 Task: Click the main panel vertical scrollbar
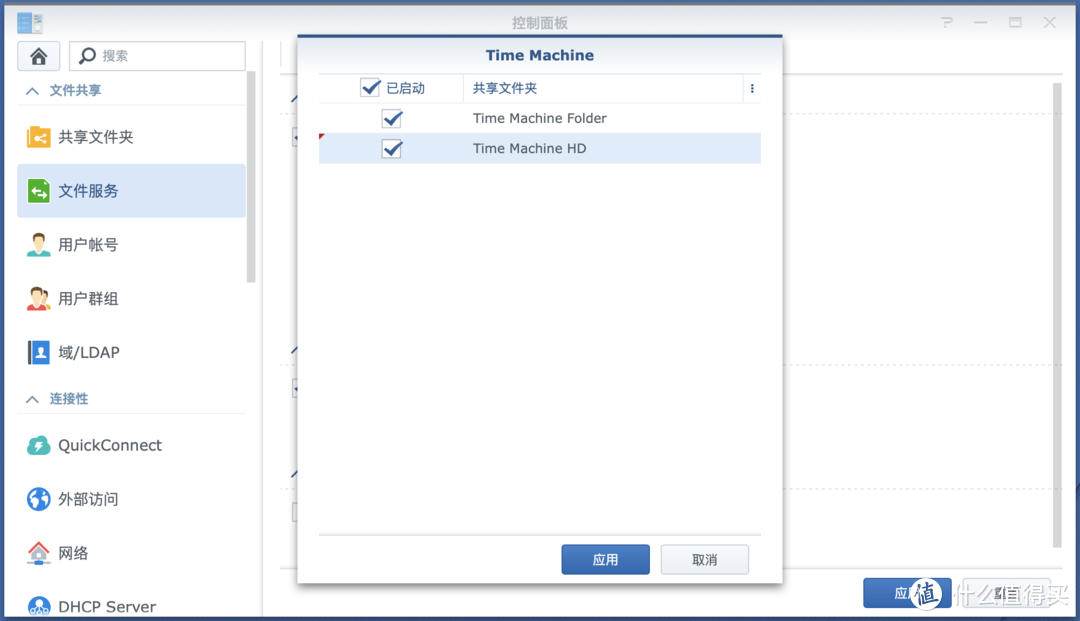click(x=1057, y=315)
